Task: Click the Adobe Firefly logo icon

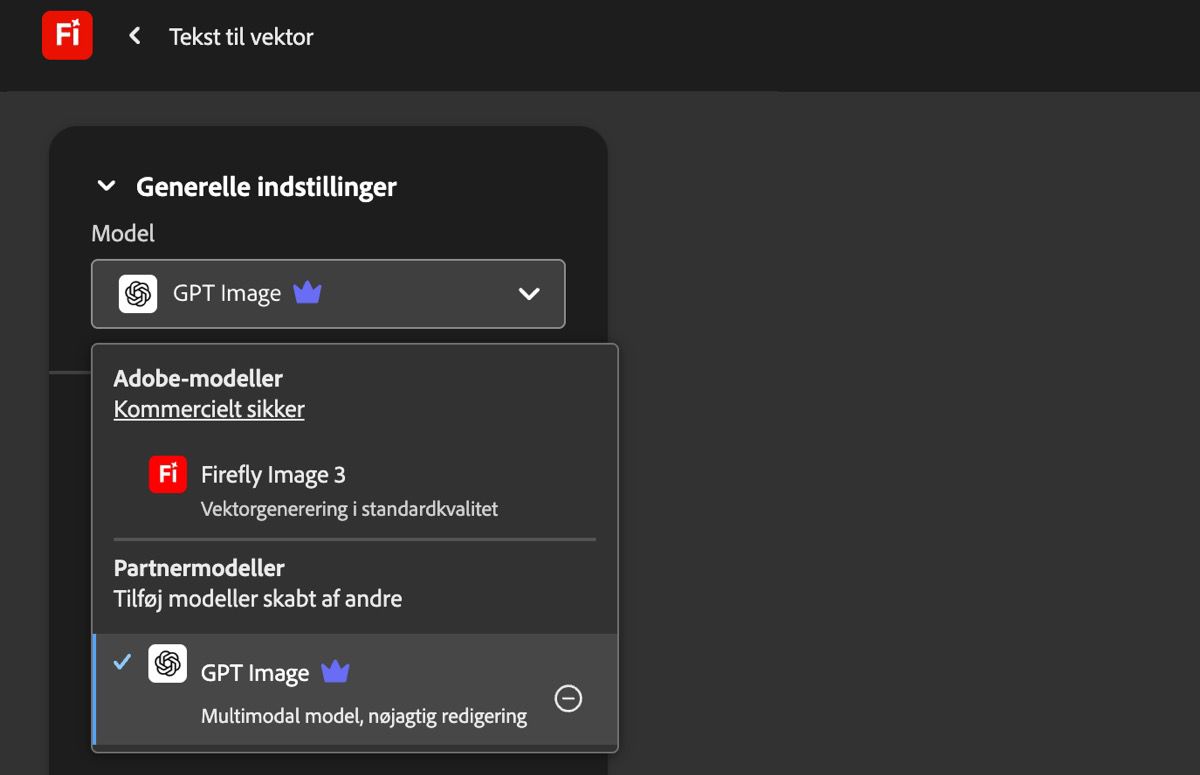Action: (67, 35)
